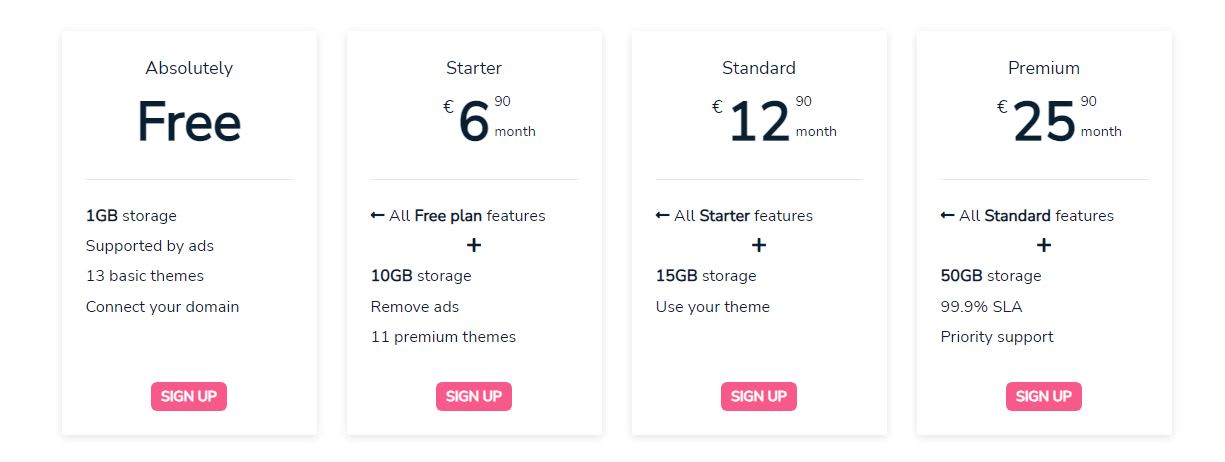The image size is (1225, 462).
Task: Click the arrow icon before All Starter features
Action: 662,216
